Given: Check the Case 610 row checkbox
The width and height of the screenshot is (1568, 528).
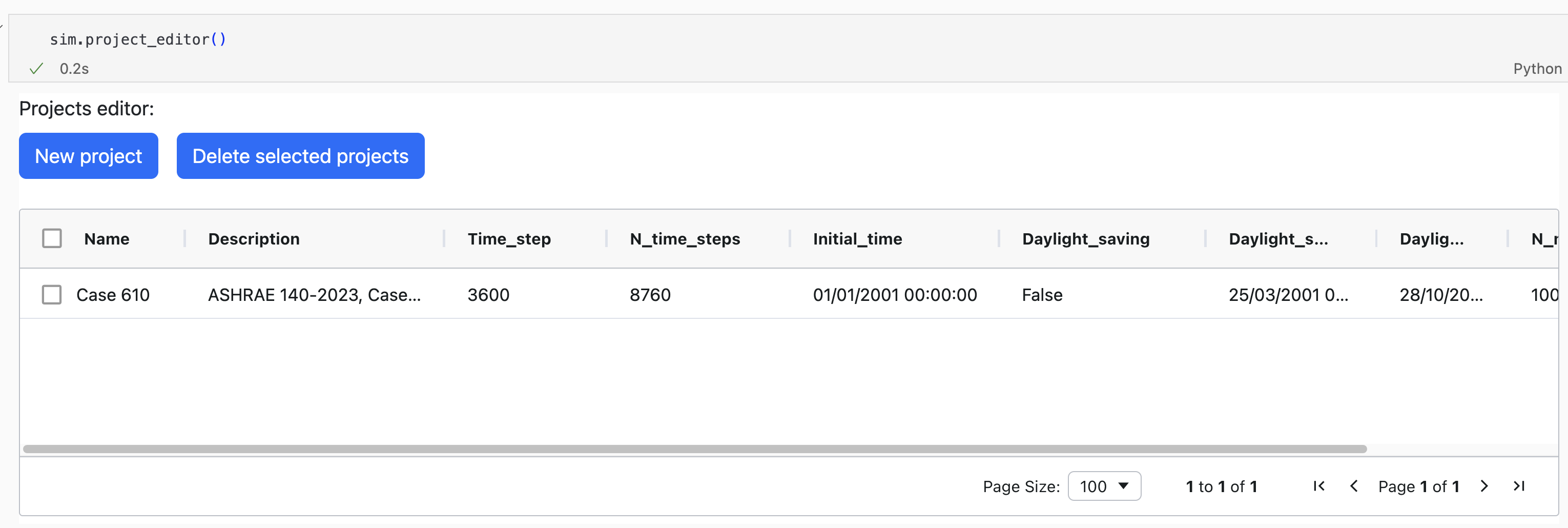Looking at the screenshot, I should point(52,295).
